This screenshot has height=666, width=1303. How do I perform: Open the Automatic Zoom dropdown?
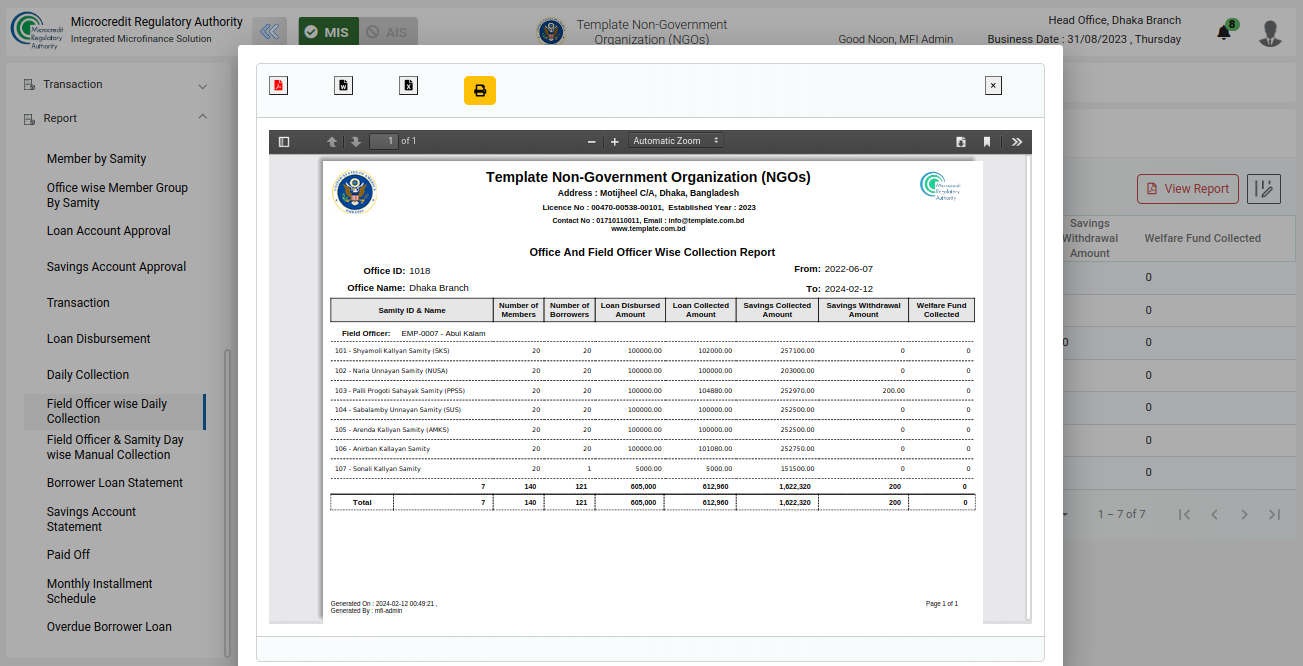tap(676, 141)
